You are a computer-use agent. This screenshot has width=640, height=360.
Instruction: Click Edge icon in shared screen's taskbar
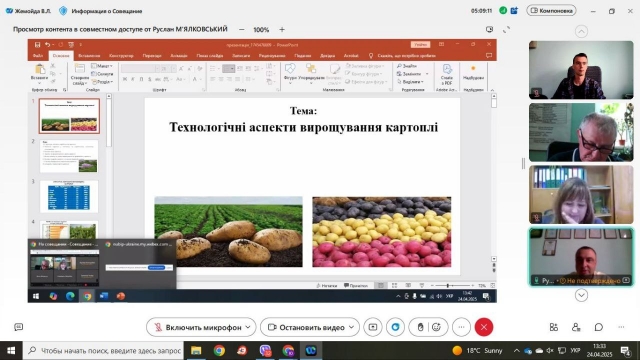[70, 296]
